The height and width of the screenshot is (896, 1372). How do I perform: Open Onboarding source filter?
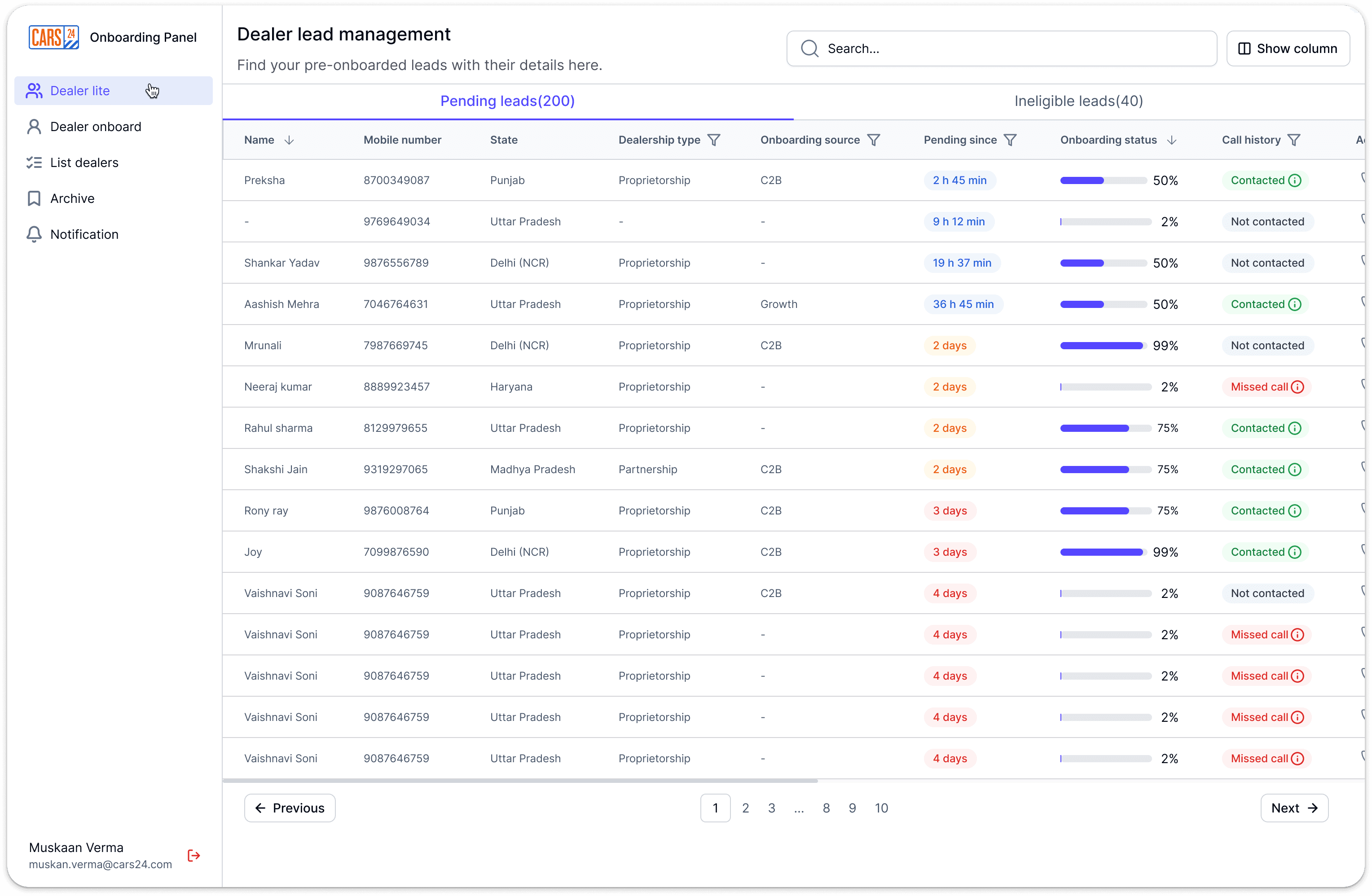(x=873, y=140)
